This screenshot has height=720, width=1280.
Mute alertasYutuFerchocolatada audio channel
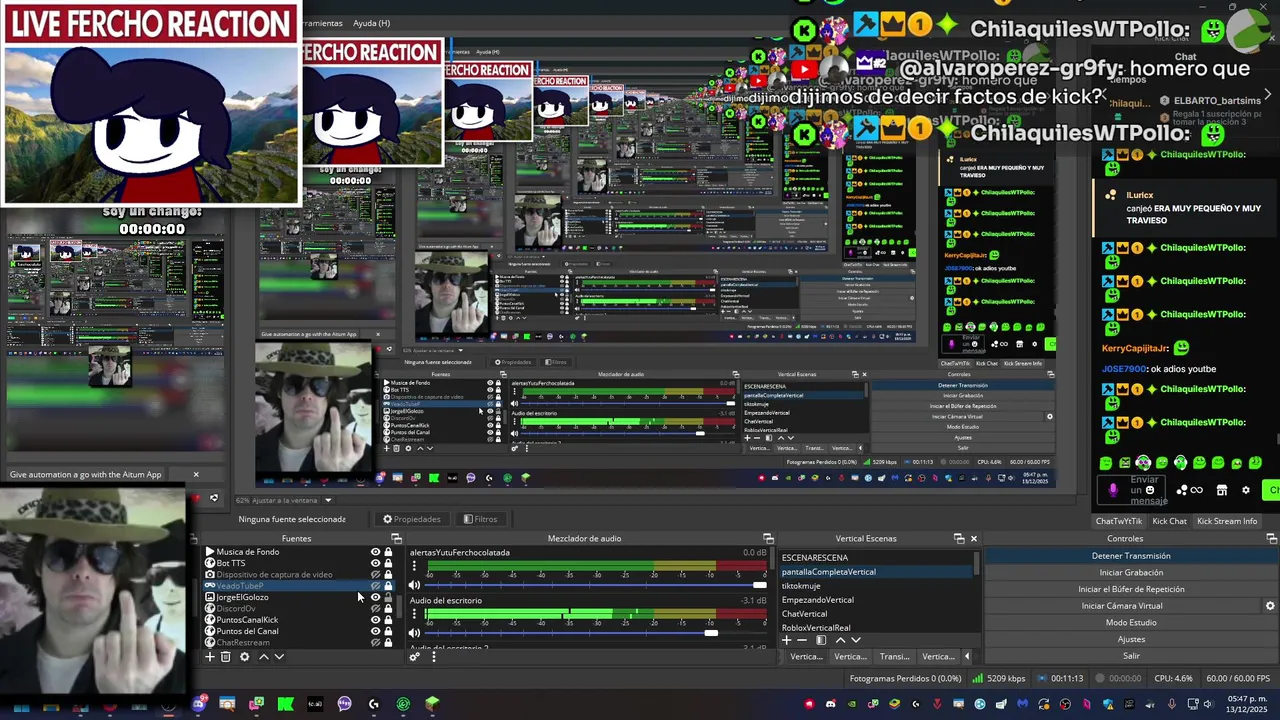tap(415, 585)
